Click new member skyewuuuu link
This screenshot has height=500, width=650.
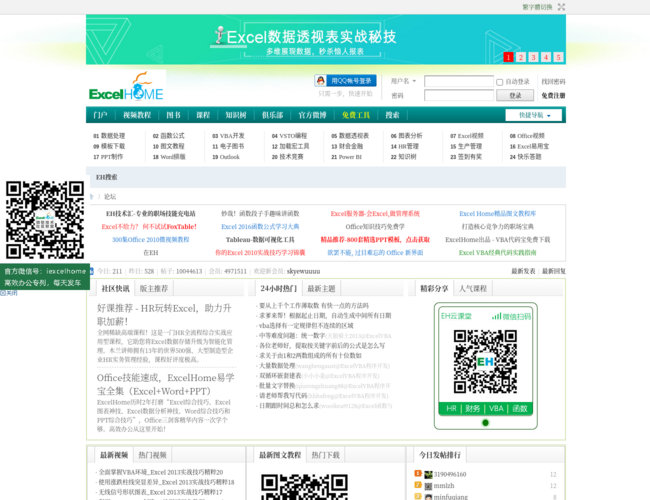tap(303, 271)
